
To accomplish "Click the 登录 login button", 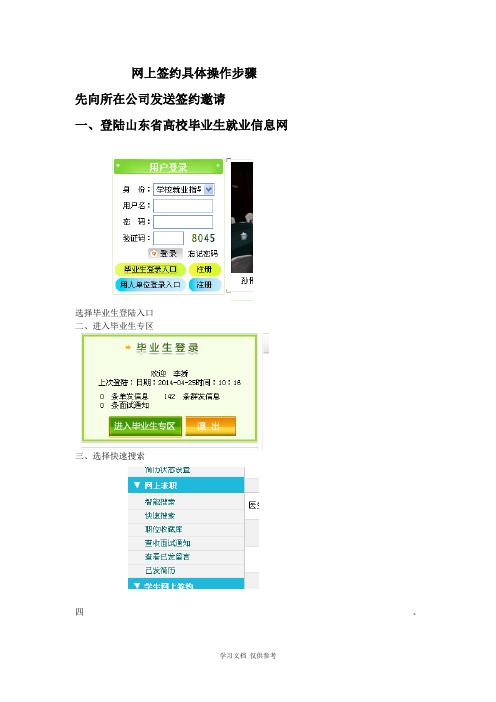I will pyautogui.click(x=165, y=253).
